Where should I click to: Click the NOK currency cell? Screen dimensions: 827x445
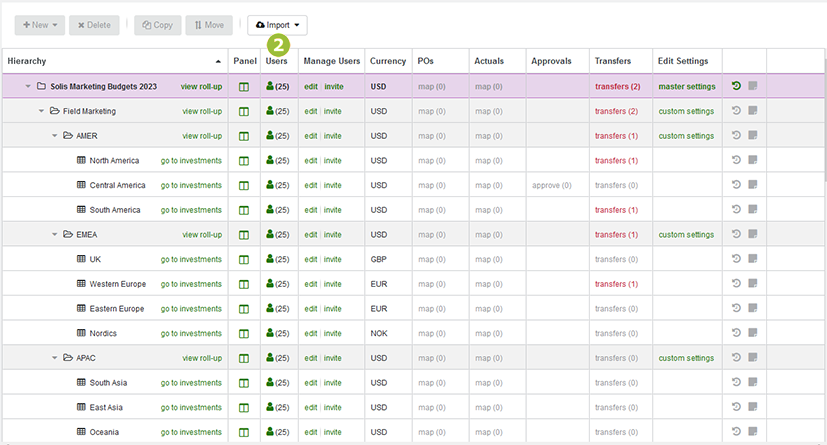379,333
